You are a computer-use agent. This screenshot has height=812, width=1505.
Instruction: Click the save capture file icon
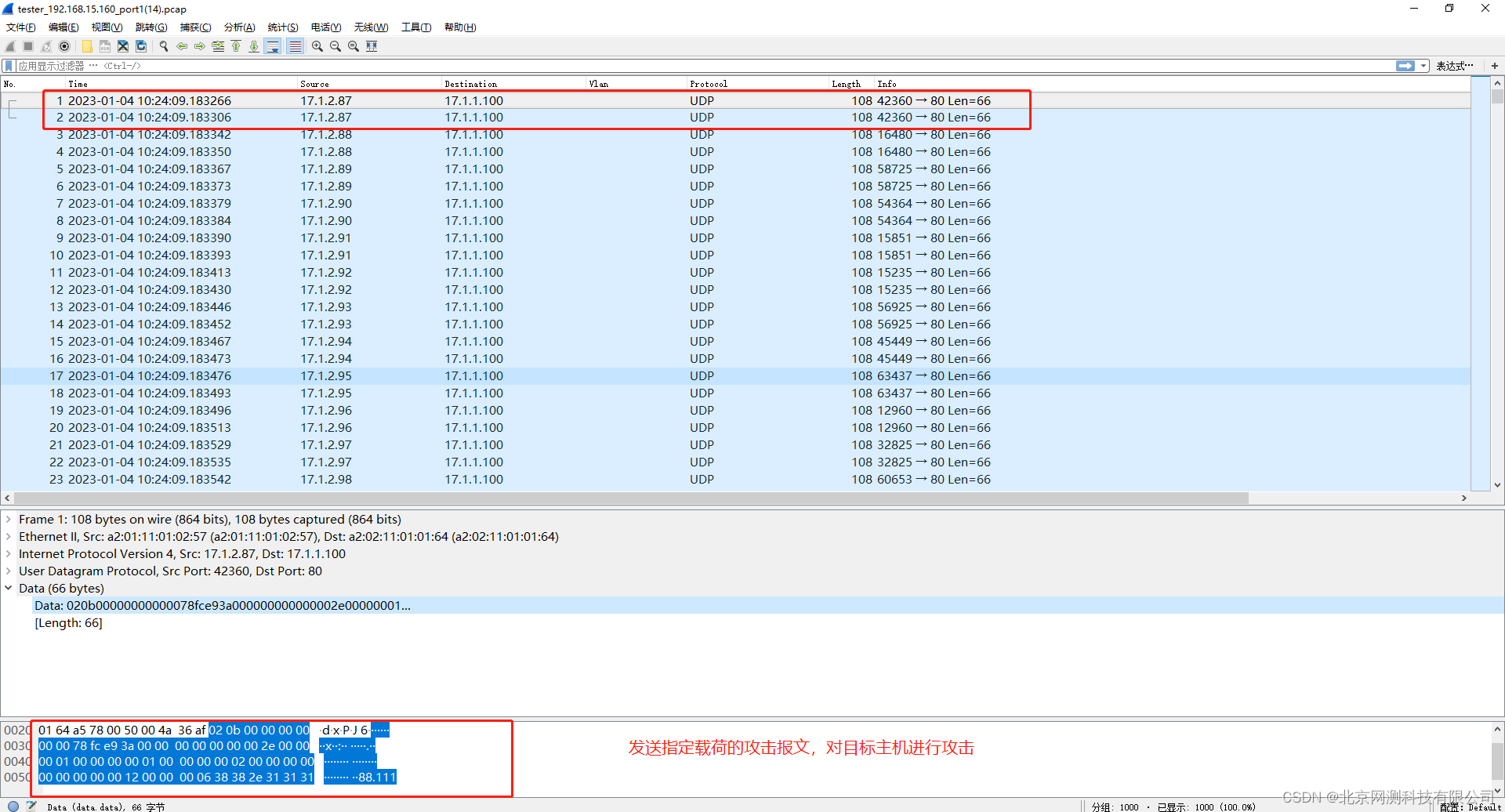click(x=105, y=46)
